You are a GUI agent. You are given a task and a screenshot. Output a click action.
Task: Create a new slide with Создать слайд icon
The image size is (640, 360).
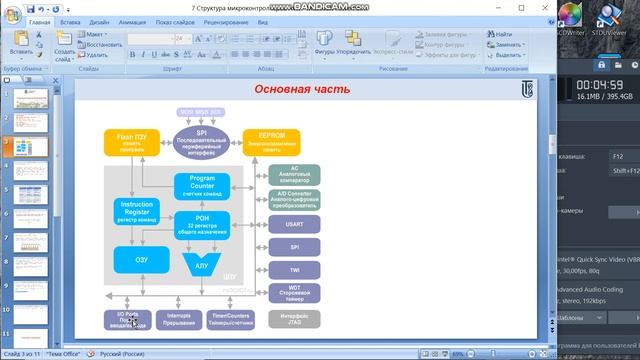click(x=64, y=39)
